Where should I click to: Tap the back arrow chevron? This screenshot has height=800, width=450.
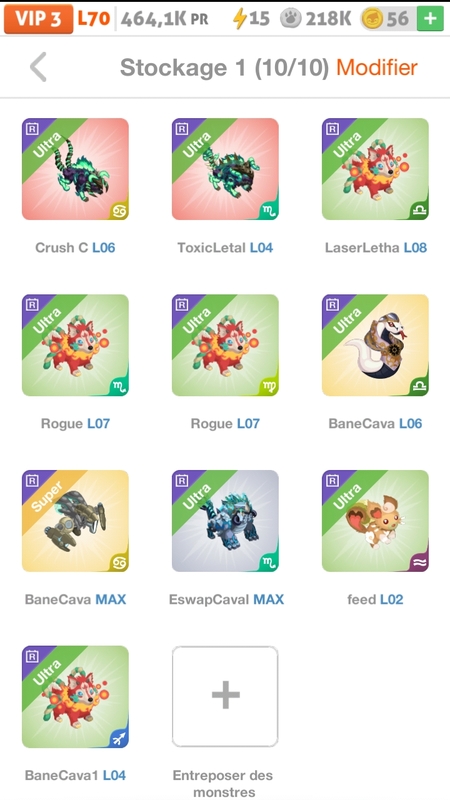click(38, 67)
